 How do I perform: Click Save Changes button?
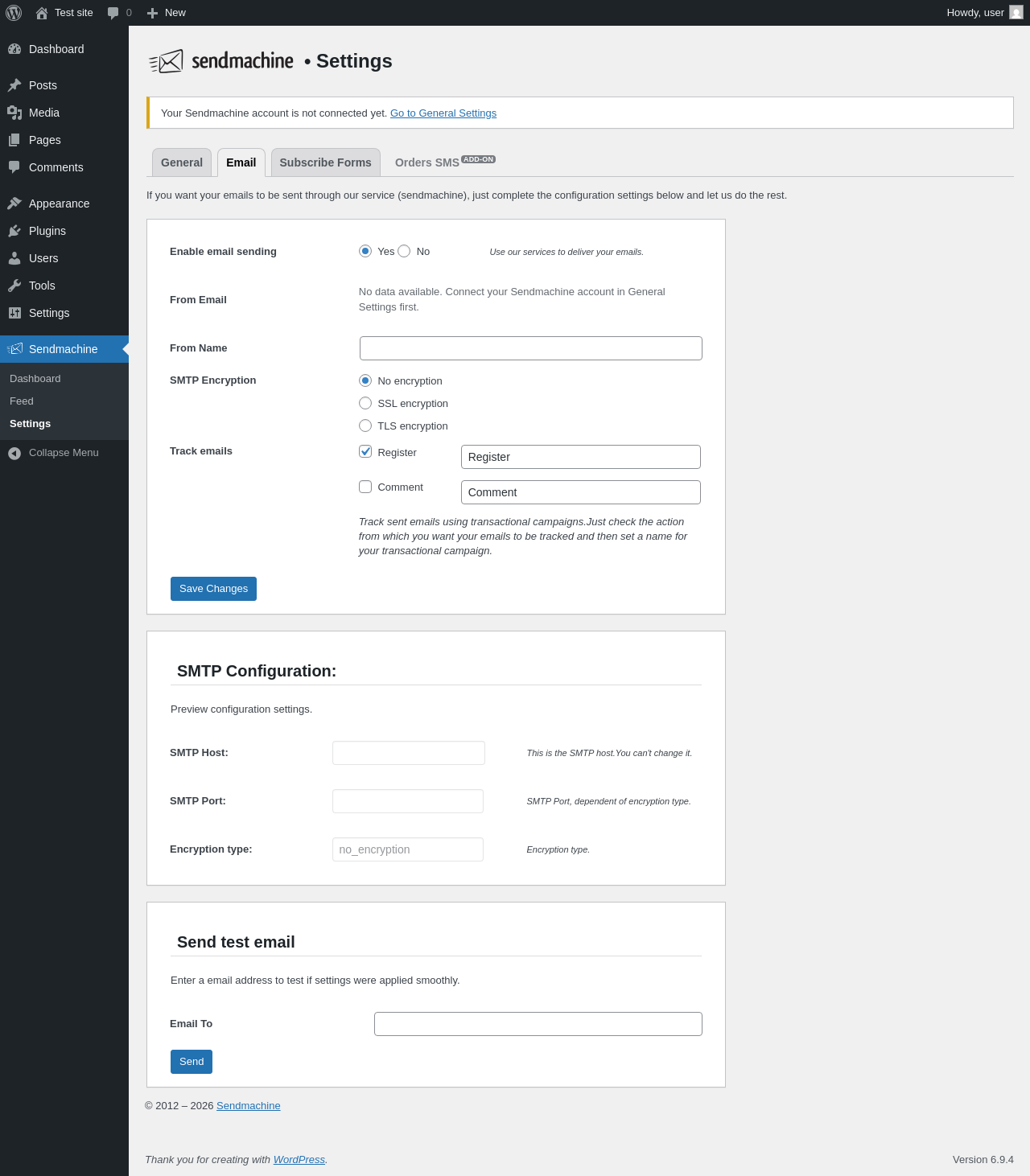(x=213, y=589)
